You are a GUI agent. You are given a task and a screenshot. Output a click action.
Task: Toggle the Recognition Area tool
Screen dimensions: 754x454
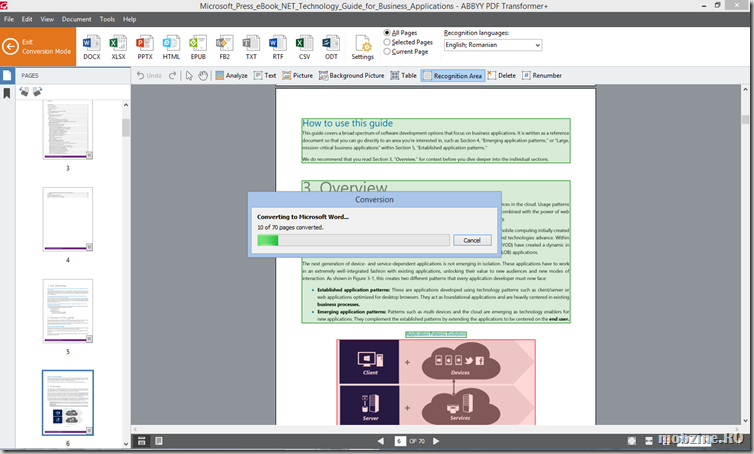pos(452,76)
